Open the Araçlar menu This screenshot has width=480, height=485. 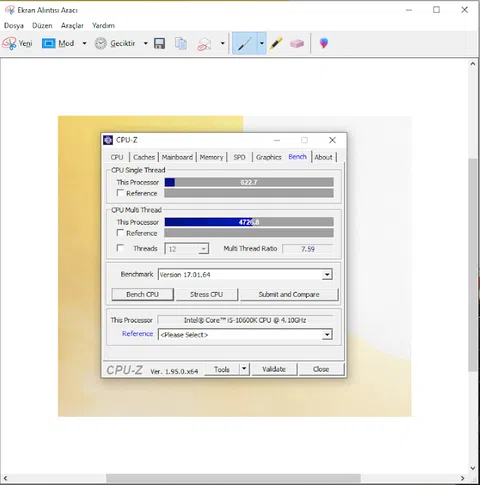[x=72, y=26]
